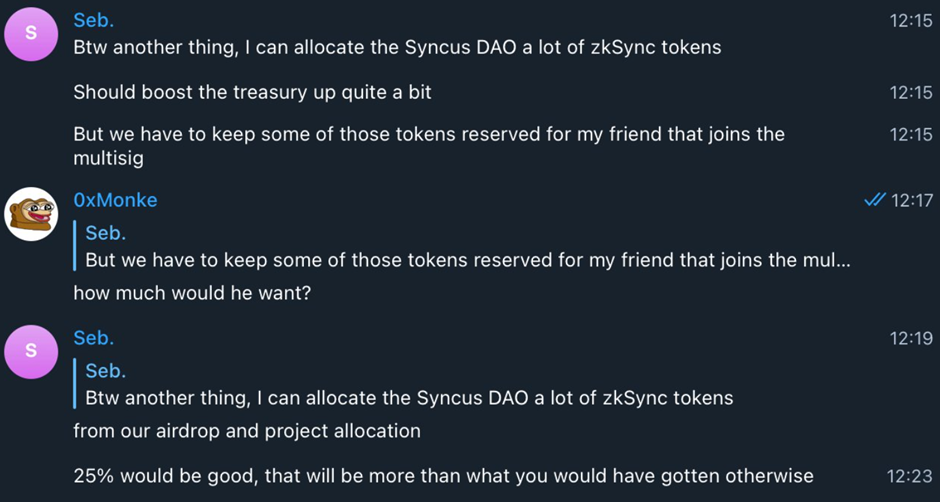Click the double-check read receipt icon
This screenshot has height=502, width=940.
coord(874,201)
